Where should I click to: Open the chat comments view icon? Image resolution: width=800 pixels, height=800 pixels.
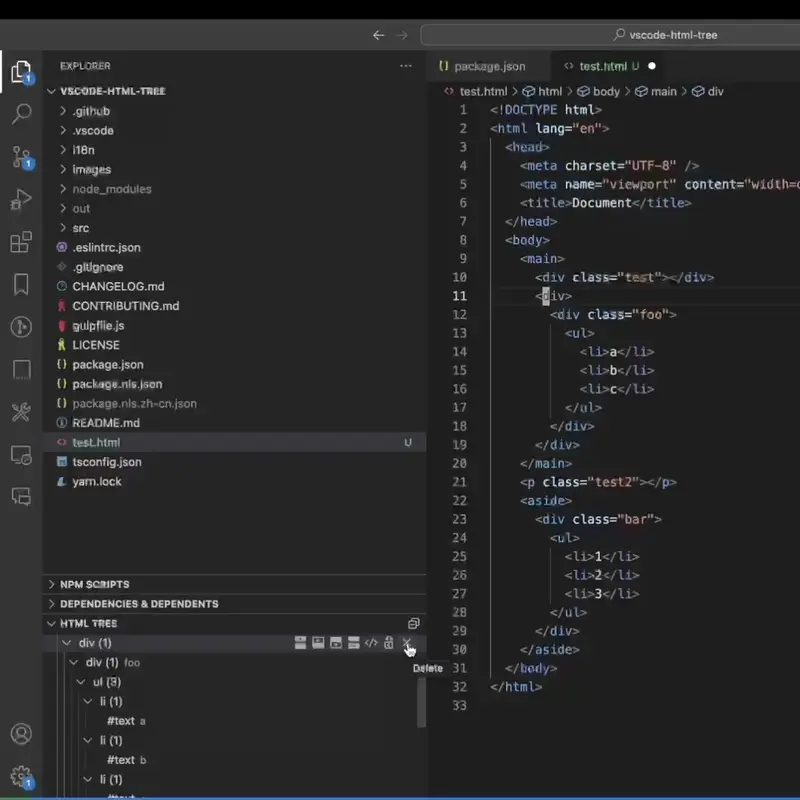[21, 496]
